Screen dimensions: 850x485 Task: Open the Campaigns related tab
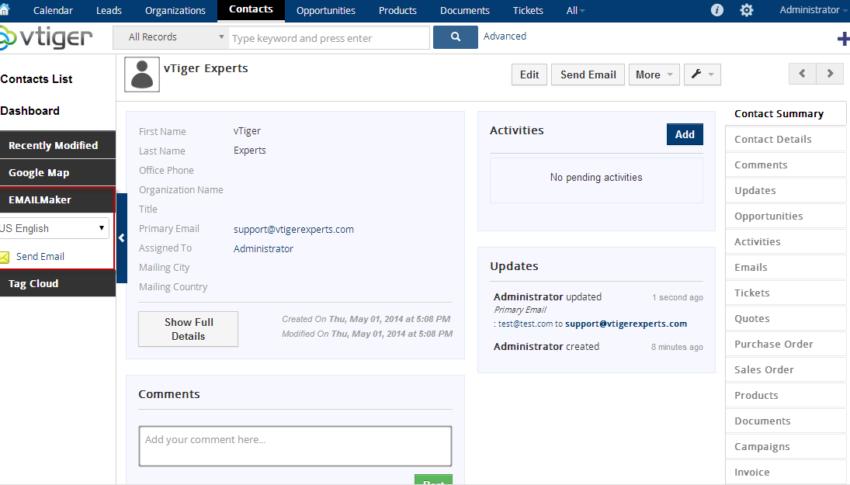(x=785, y=447)
